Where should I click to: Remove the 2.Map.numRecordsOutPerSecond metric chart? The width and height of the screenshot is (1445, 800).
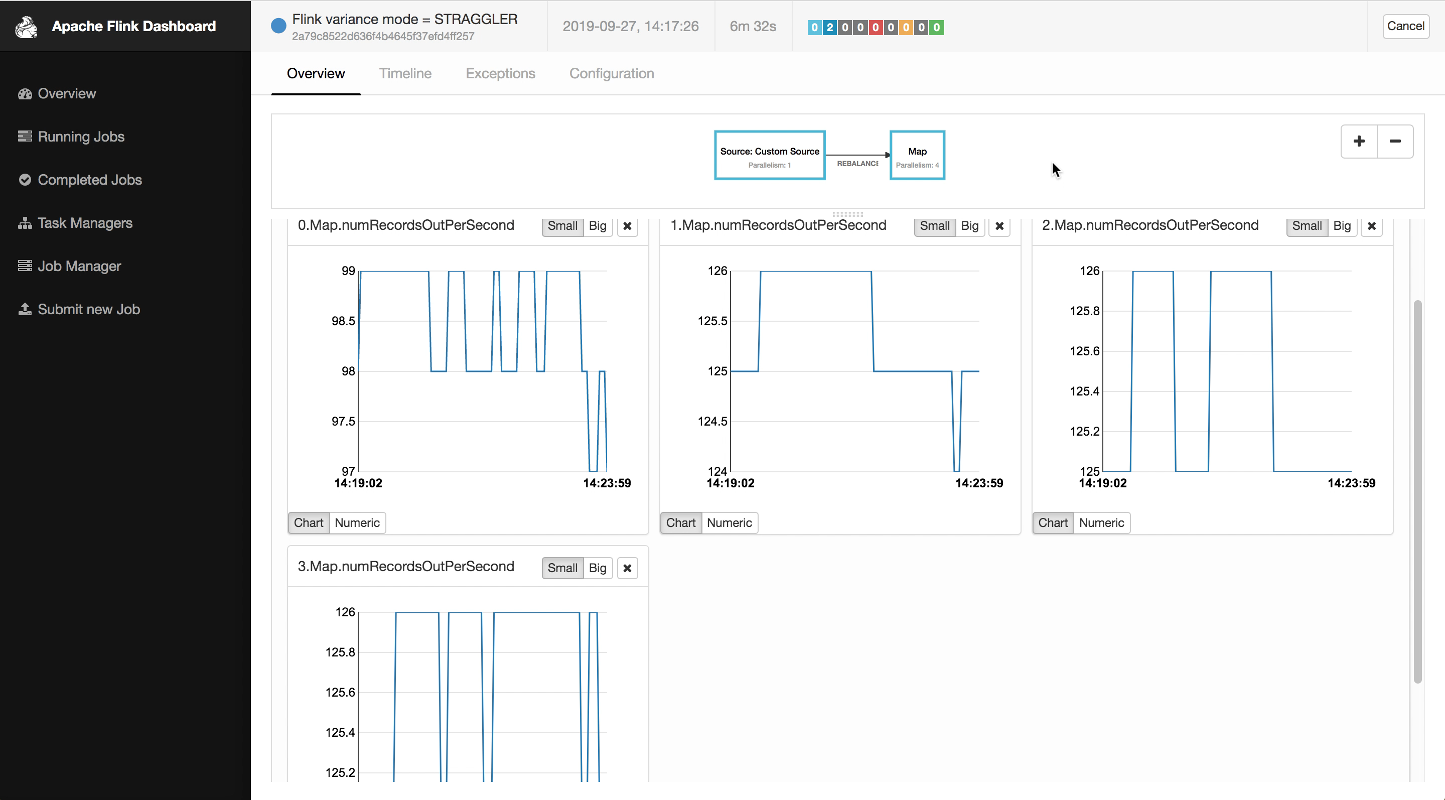coord(1371,226)
